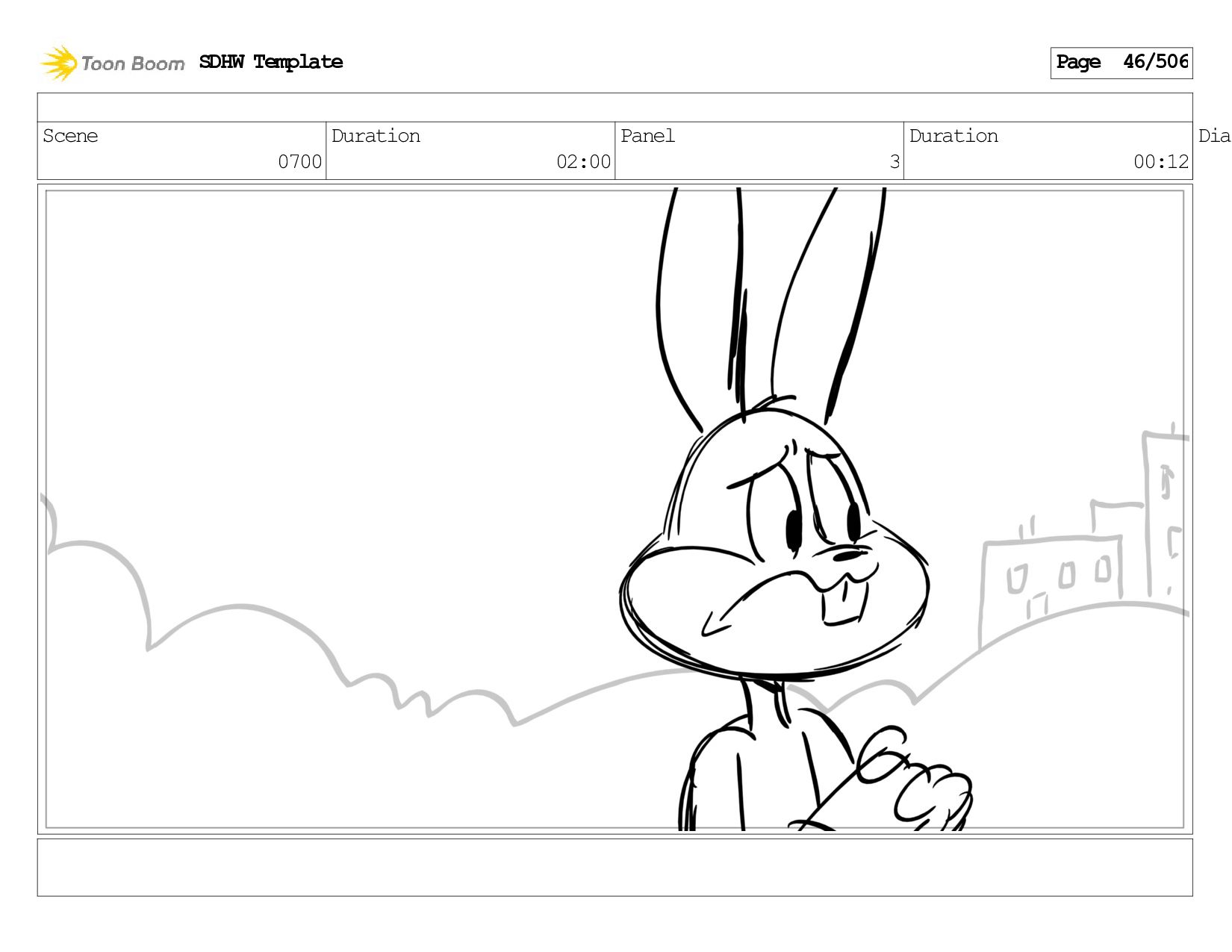
Task: Select the Panel label text
Action: (x=647, y=136)
